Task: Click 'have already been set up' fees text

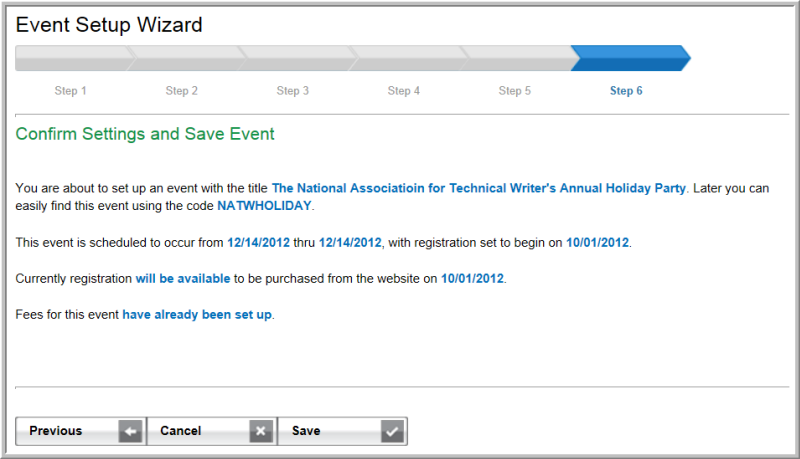Action: click(197, 315)
